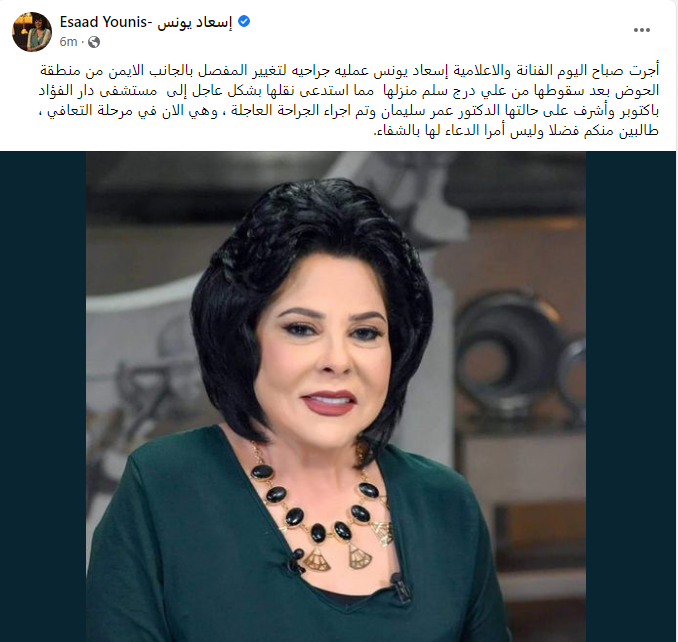This screenshot has height=642, width=678.
Task: Click the Arabic page name إسعاد يونس
Action: (195, 22)
